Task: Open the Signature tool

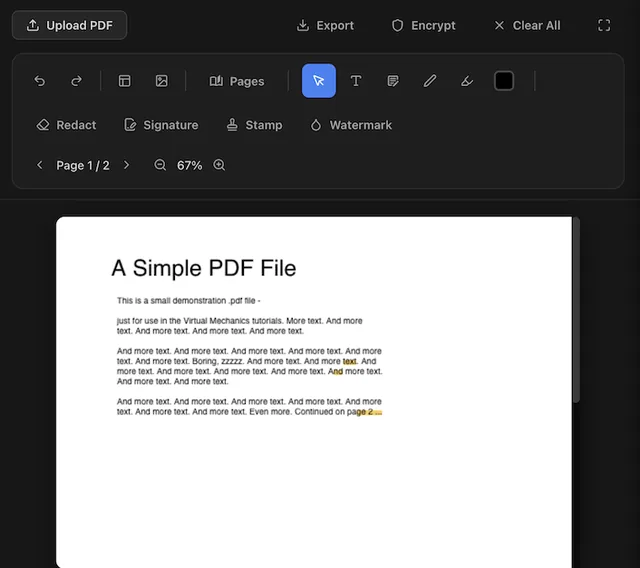Action: coord(161,125)
